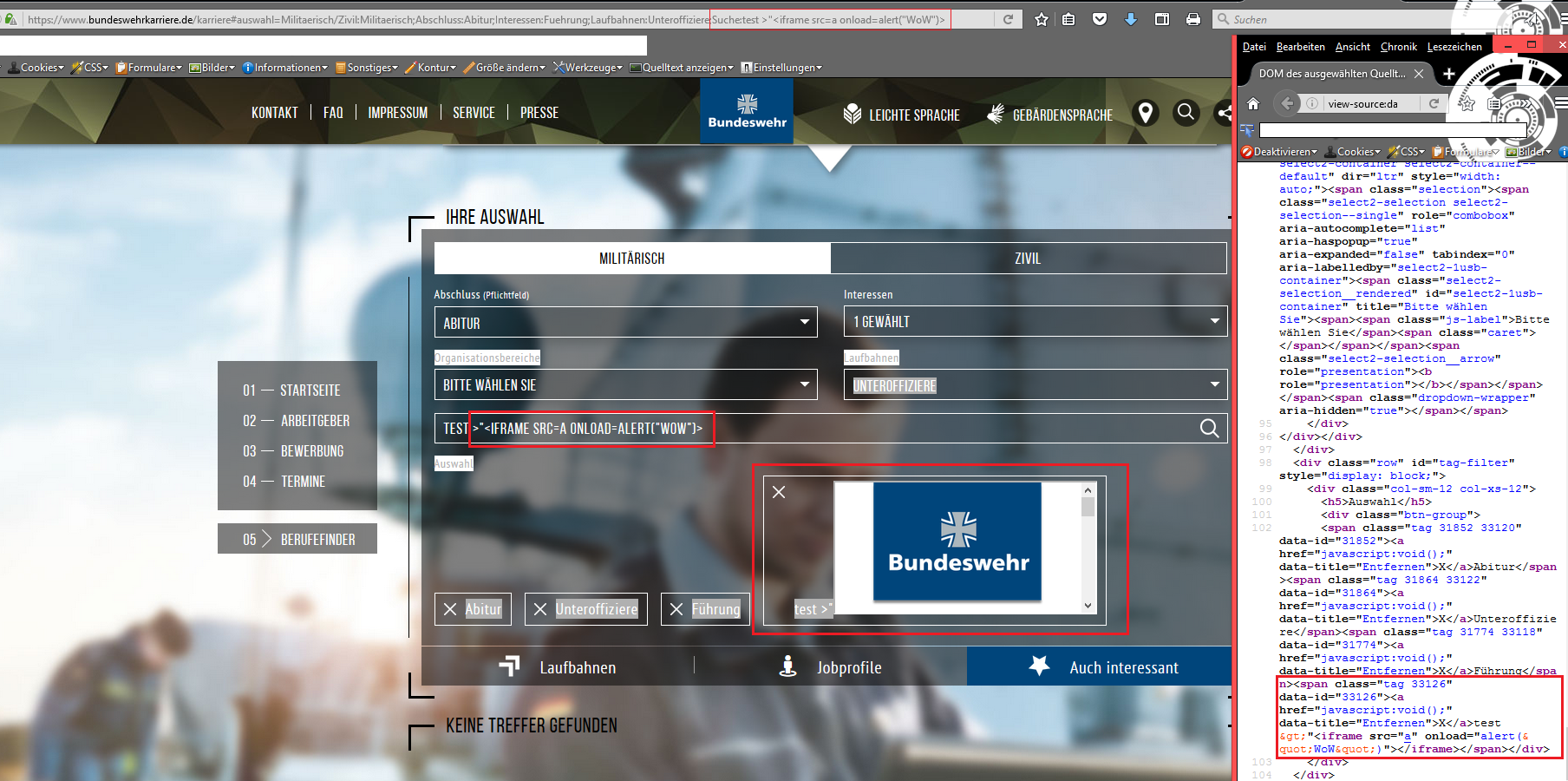Open the location pin icon in header
The height and width of the screenshot is (781, 1568).
pyautogui.click(x=1146, y=113)
